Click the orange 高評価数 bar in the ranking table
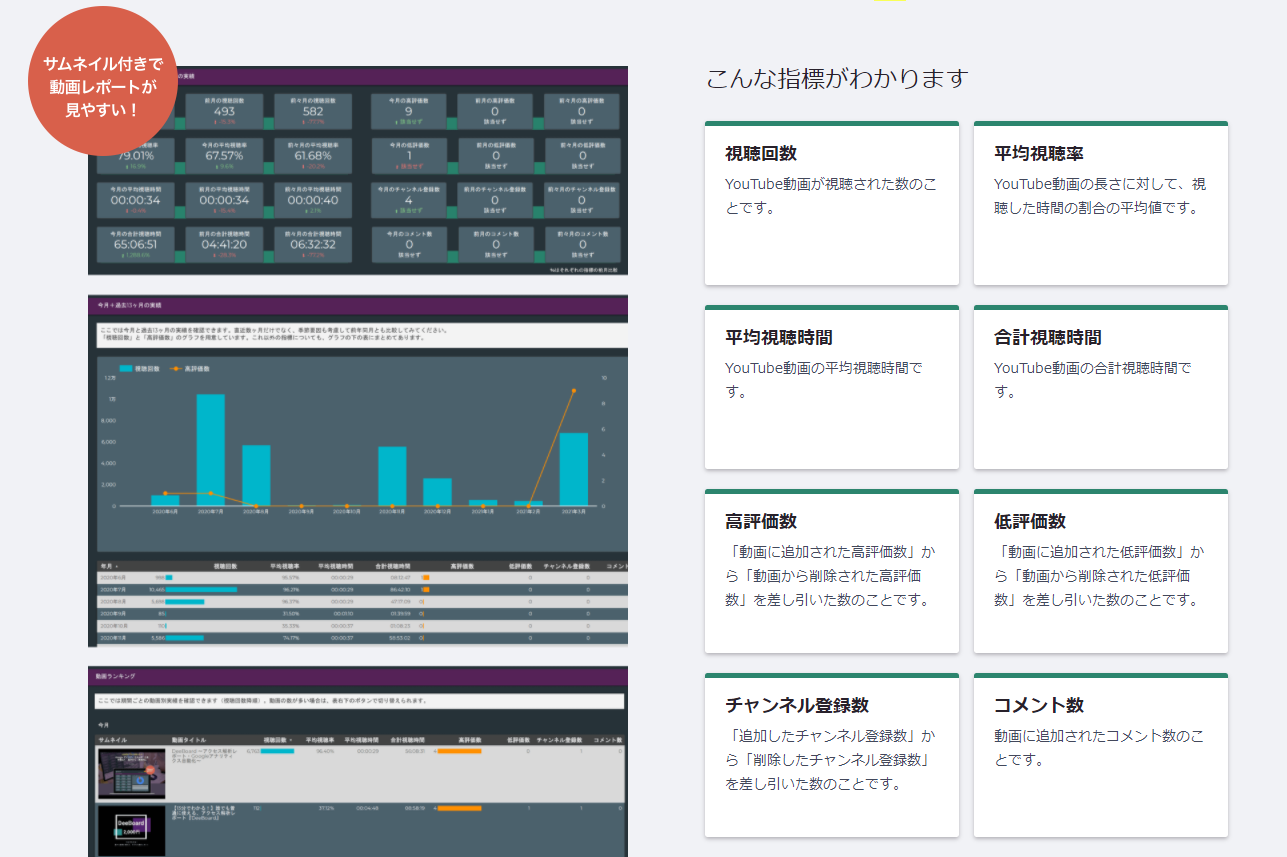Image resolution: width=1287 pixels, height=857 pixels. [459, 750]
